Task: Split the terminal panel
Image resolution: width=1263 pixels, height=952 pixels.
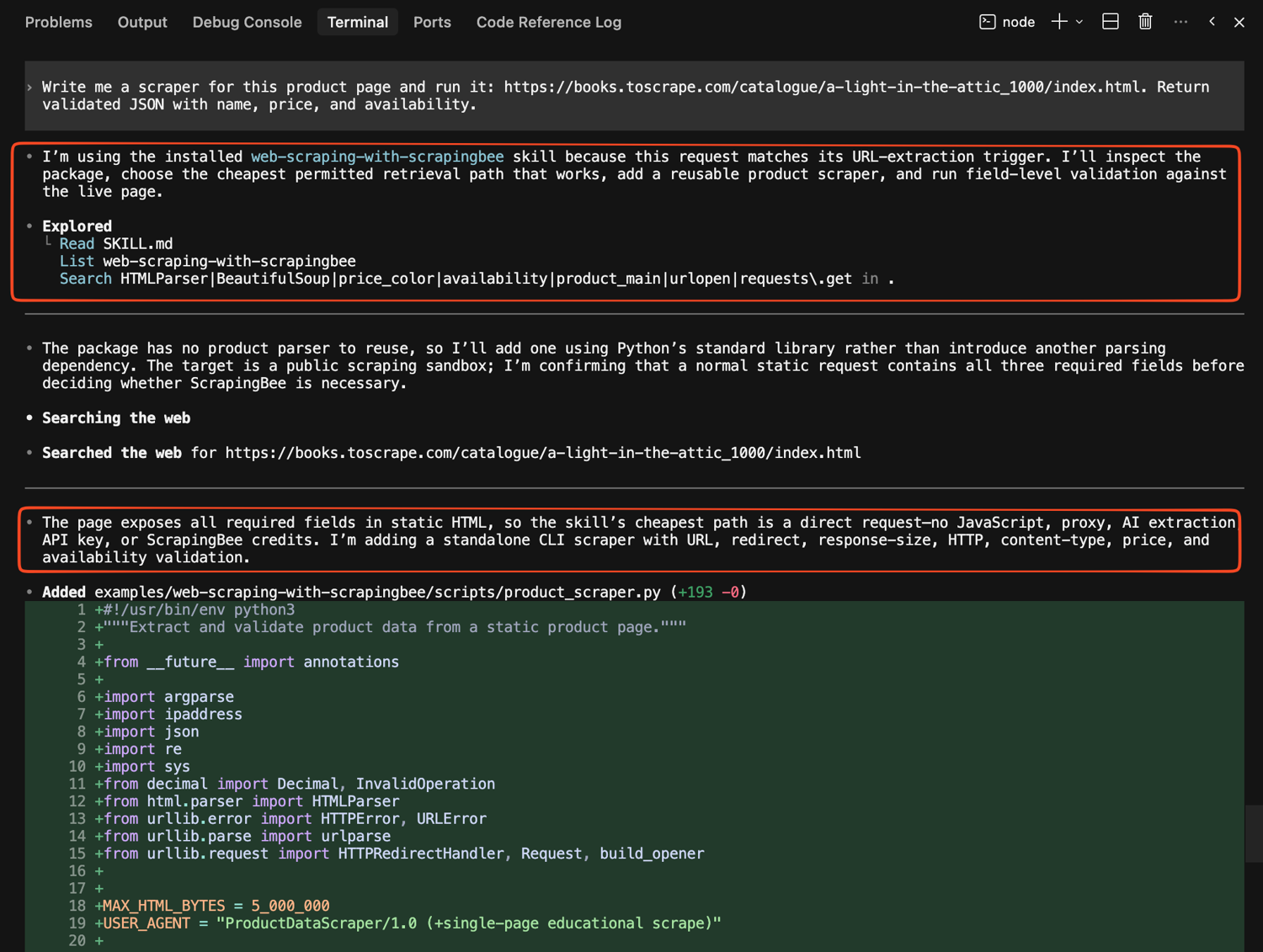Action: click(x=1111, y=22)
